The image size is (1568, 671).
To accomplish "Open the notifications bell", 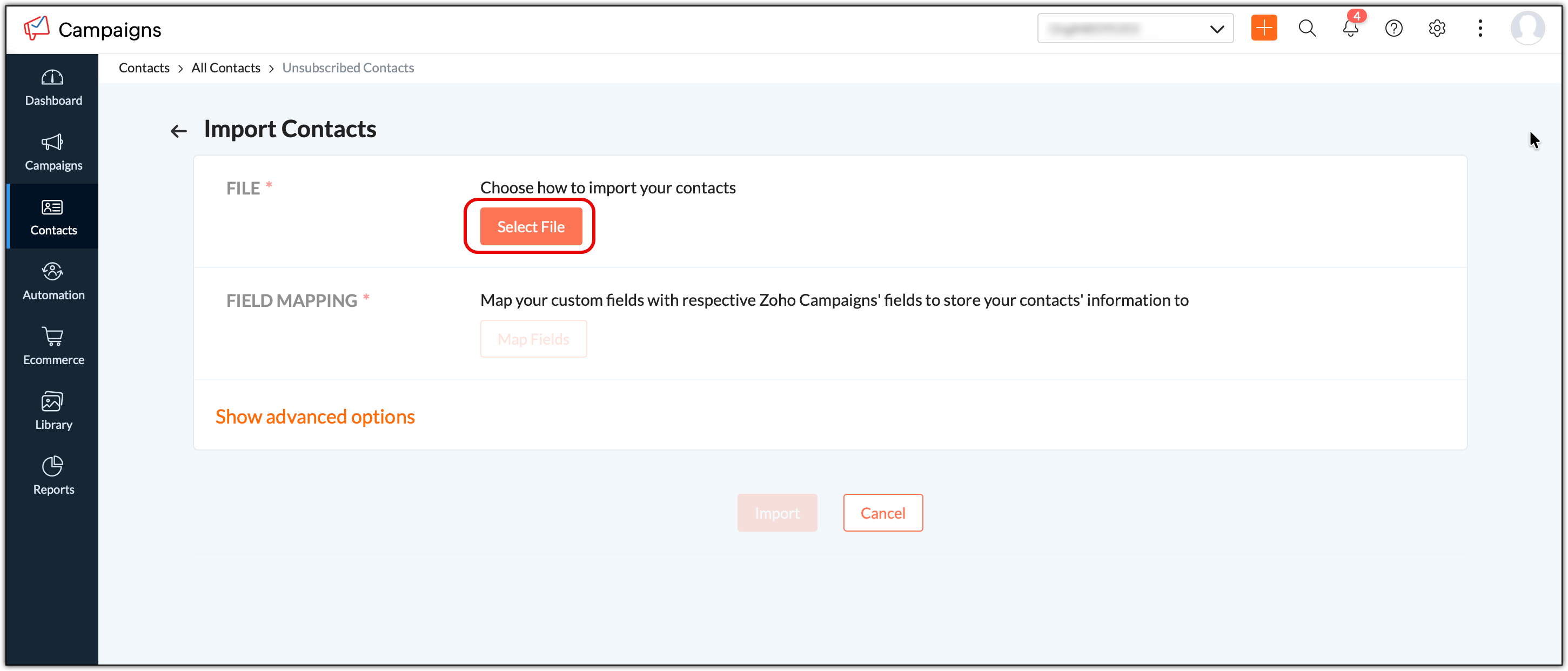I will [1350, 28].
